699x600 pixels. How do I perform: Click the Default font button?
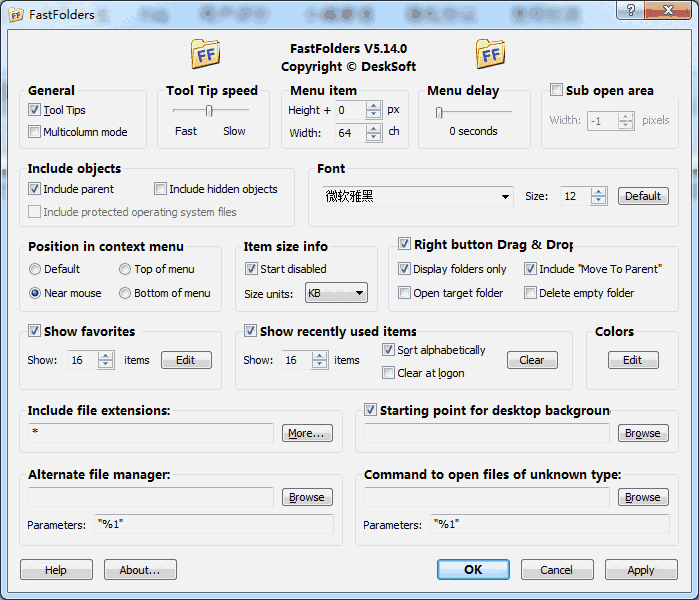tap(643, 196)
